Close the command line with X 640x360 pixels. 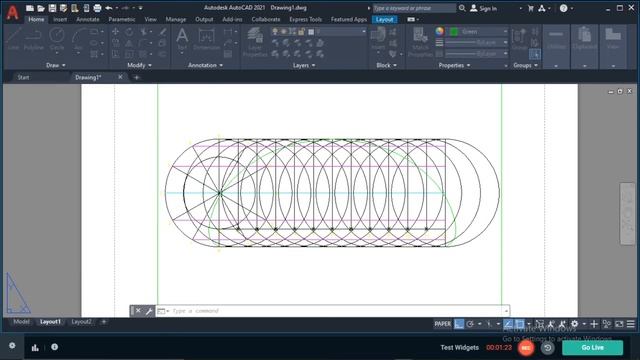(x=138, y=311)
